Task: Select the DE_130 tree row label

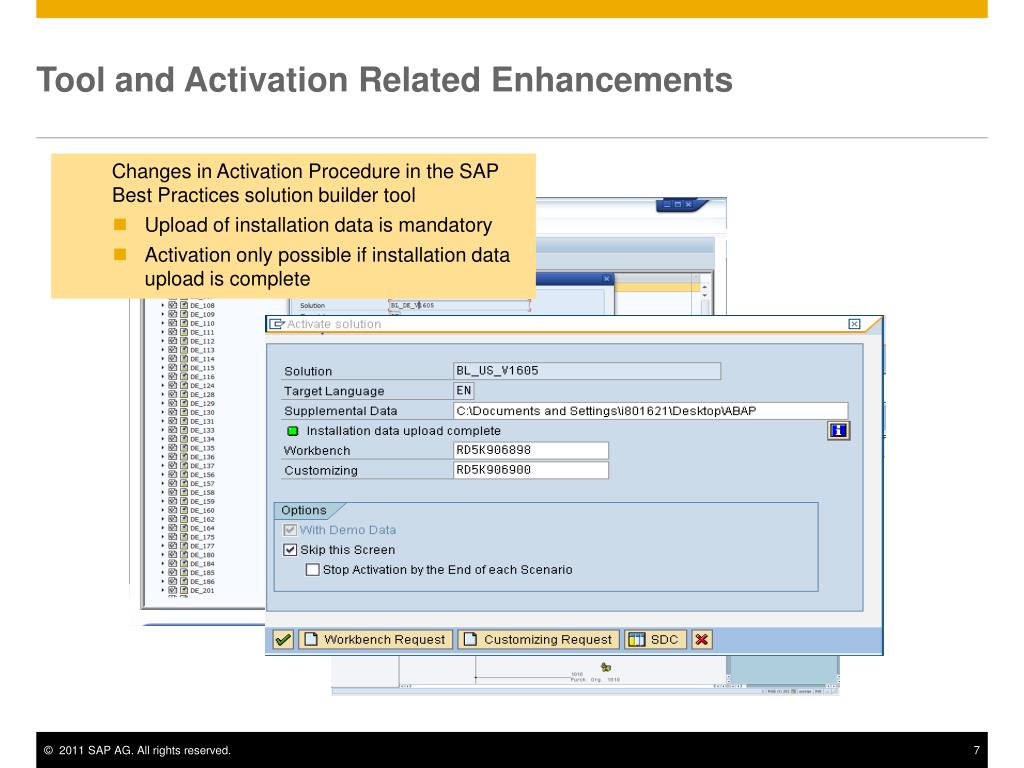Action: (x=202, y=413)
